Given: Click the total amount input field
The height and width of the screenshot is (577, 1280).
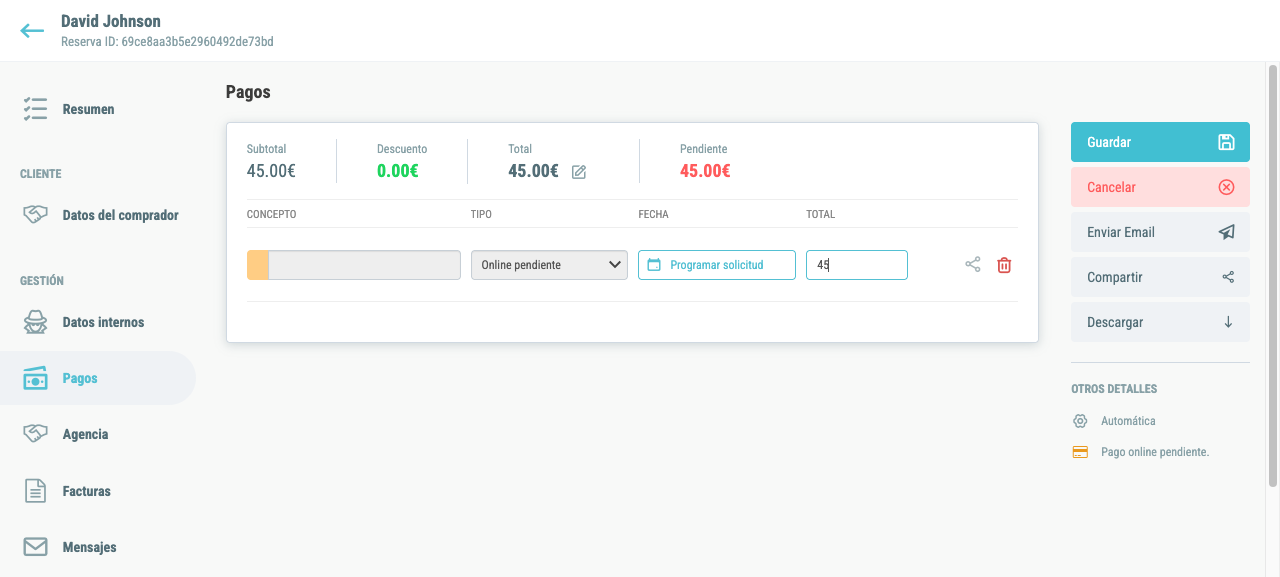Looking at the screenshot, I should pyautogui.click(x=857, y=265).
